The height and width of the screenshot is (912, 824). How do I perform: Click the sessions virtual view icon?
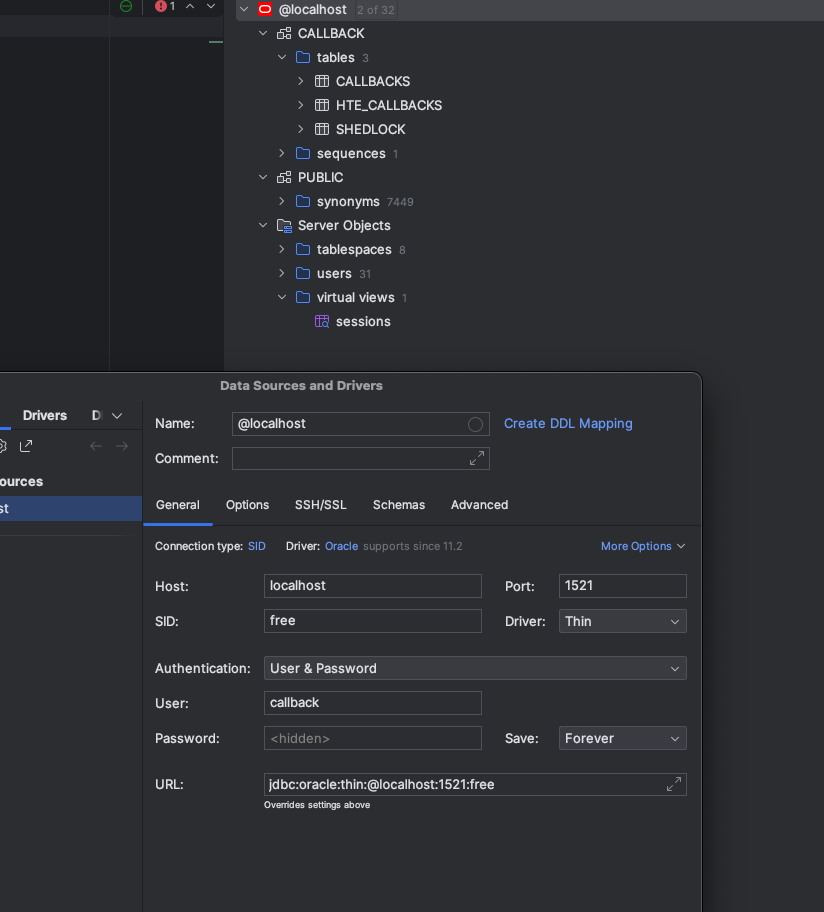click(322, 321)
